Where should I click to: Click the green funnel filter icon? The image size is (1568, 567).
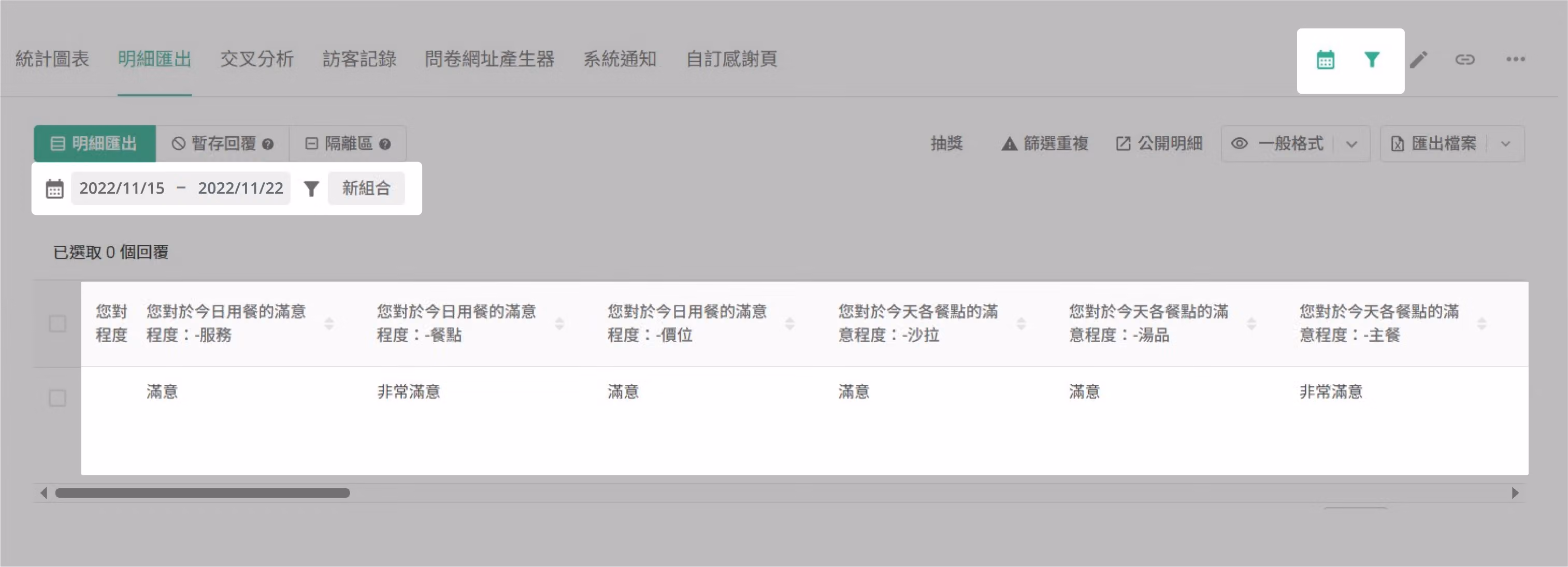click(x=1371, y=60)
